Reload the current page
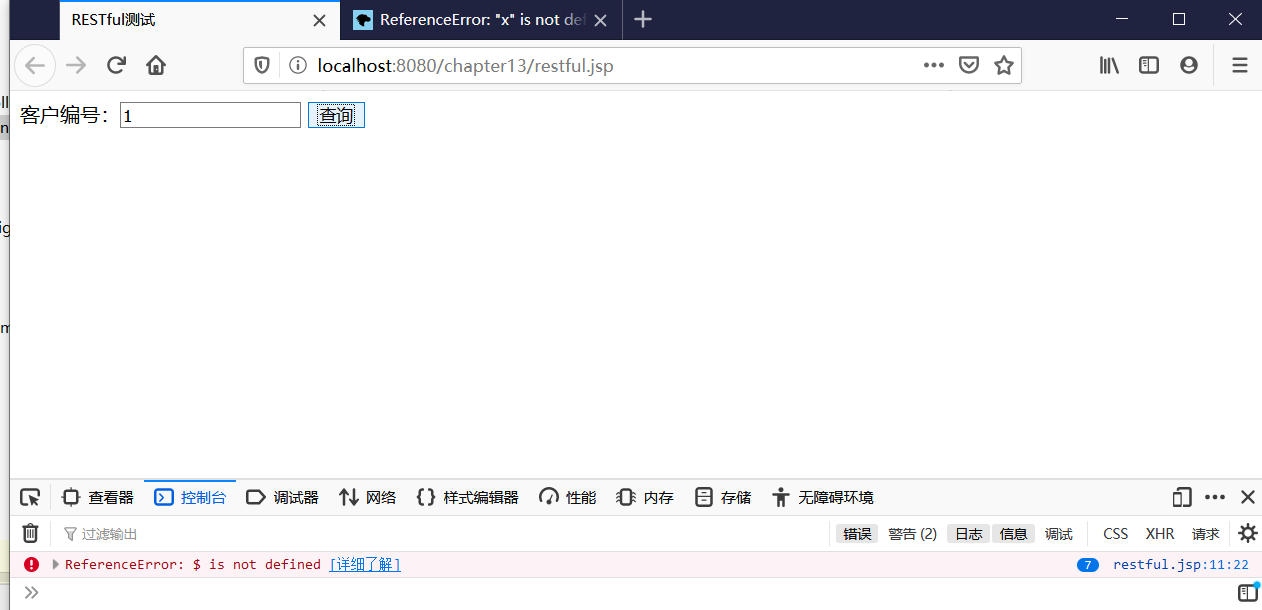Image resolution: width=1262 pixels, height=610 pixels. click(116, 65)
